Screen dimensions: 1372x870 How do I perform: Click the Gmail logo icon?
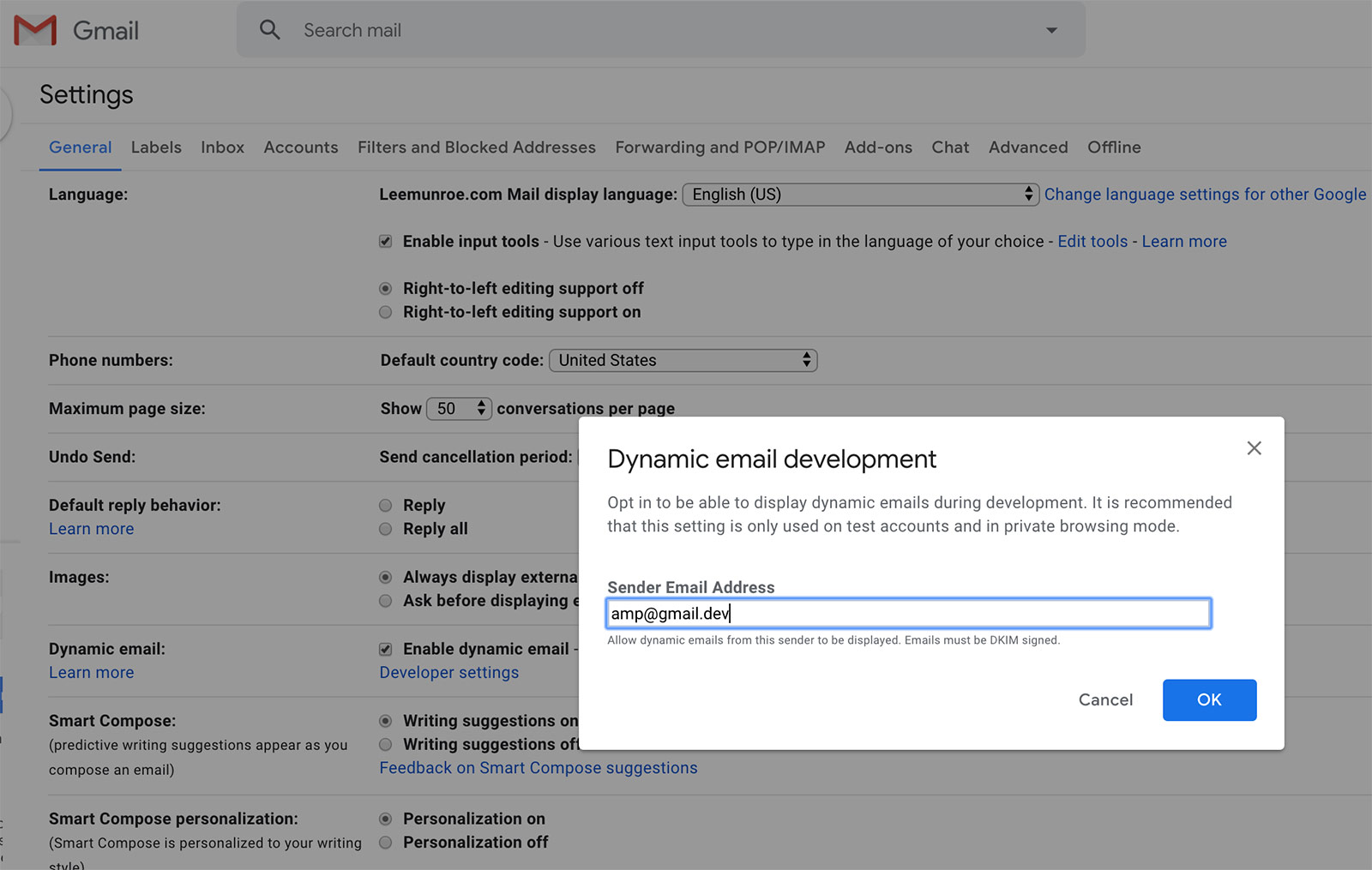pyautogui.click(x=35, y=31)
